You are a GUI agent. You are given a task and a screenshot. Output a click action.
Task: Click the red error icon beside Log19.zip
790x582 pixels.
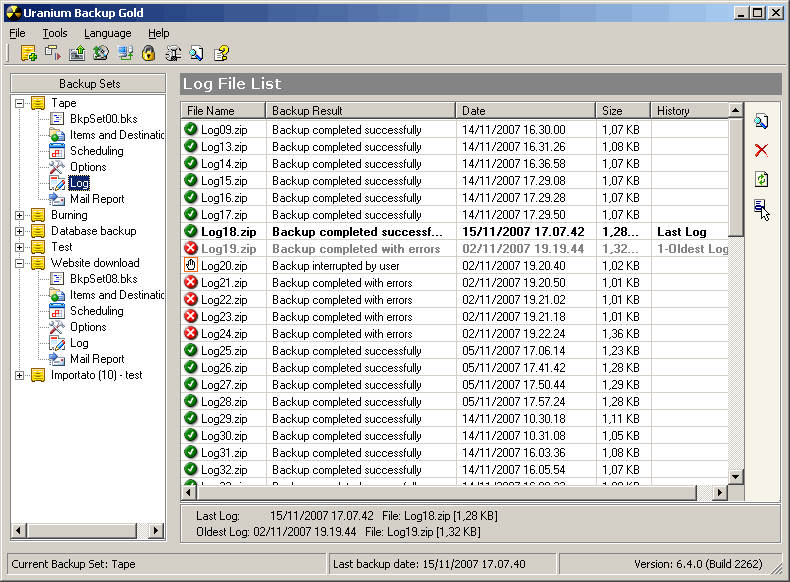point(190,248)
